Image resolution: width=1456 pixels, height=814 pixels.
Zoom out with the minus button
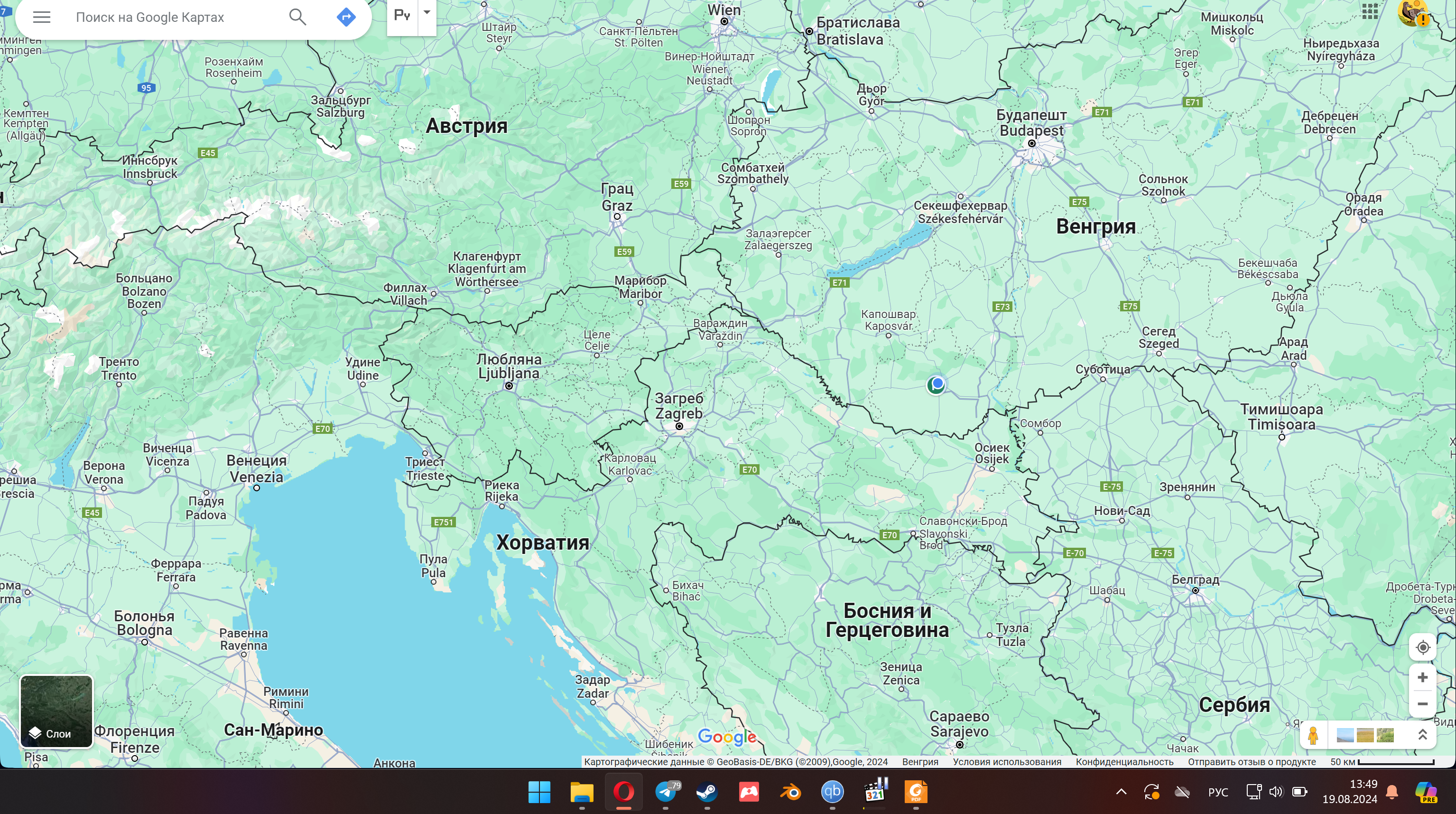1422,704
